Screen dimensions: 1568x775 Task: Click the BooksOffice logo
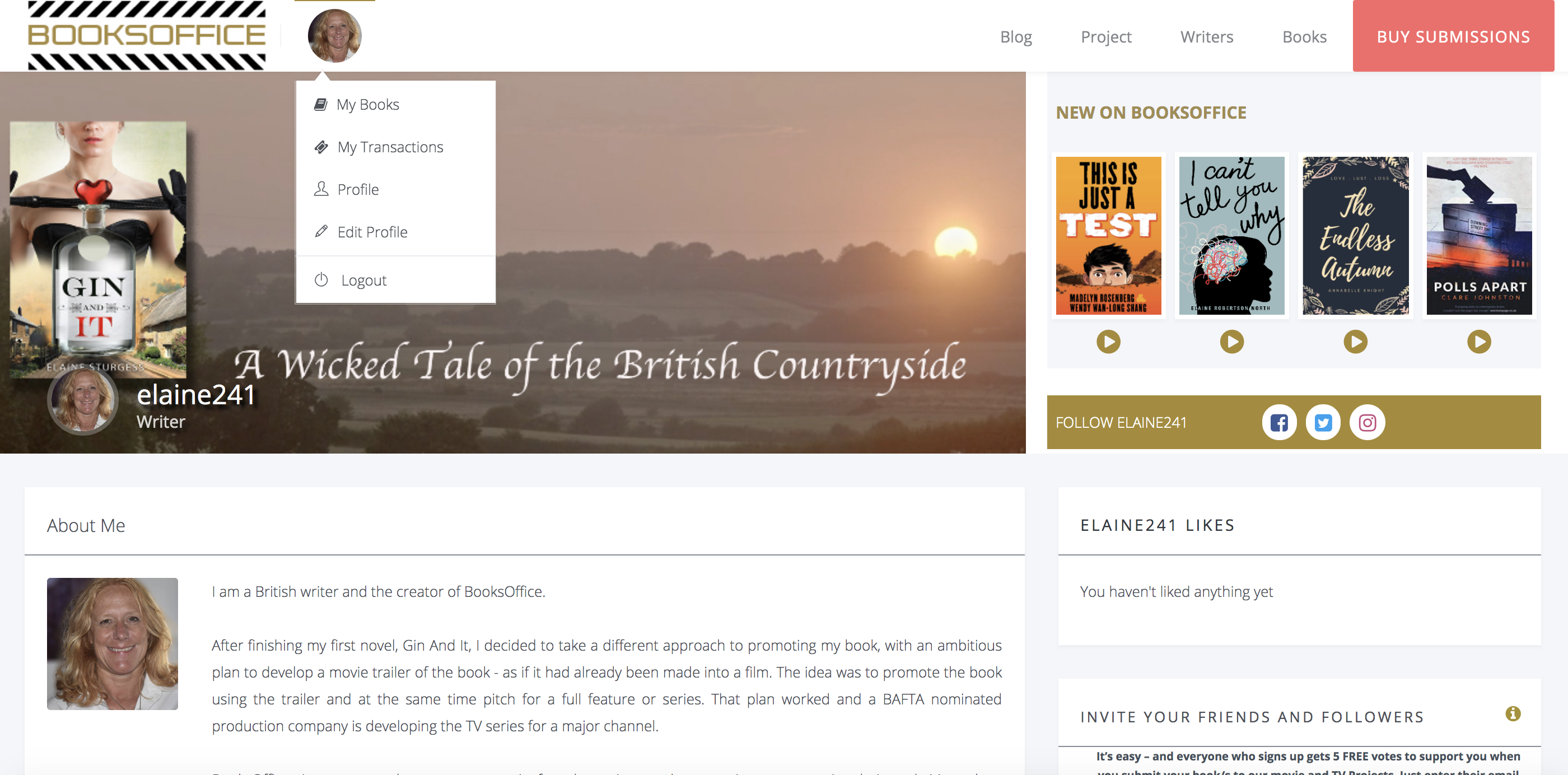147,35
